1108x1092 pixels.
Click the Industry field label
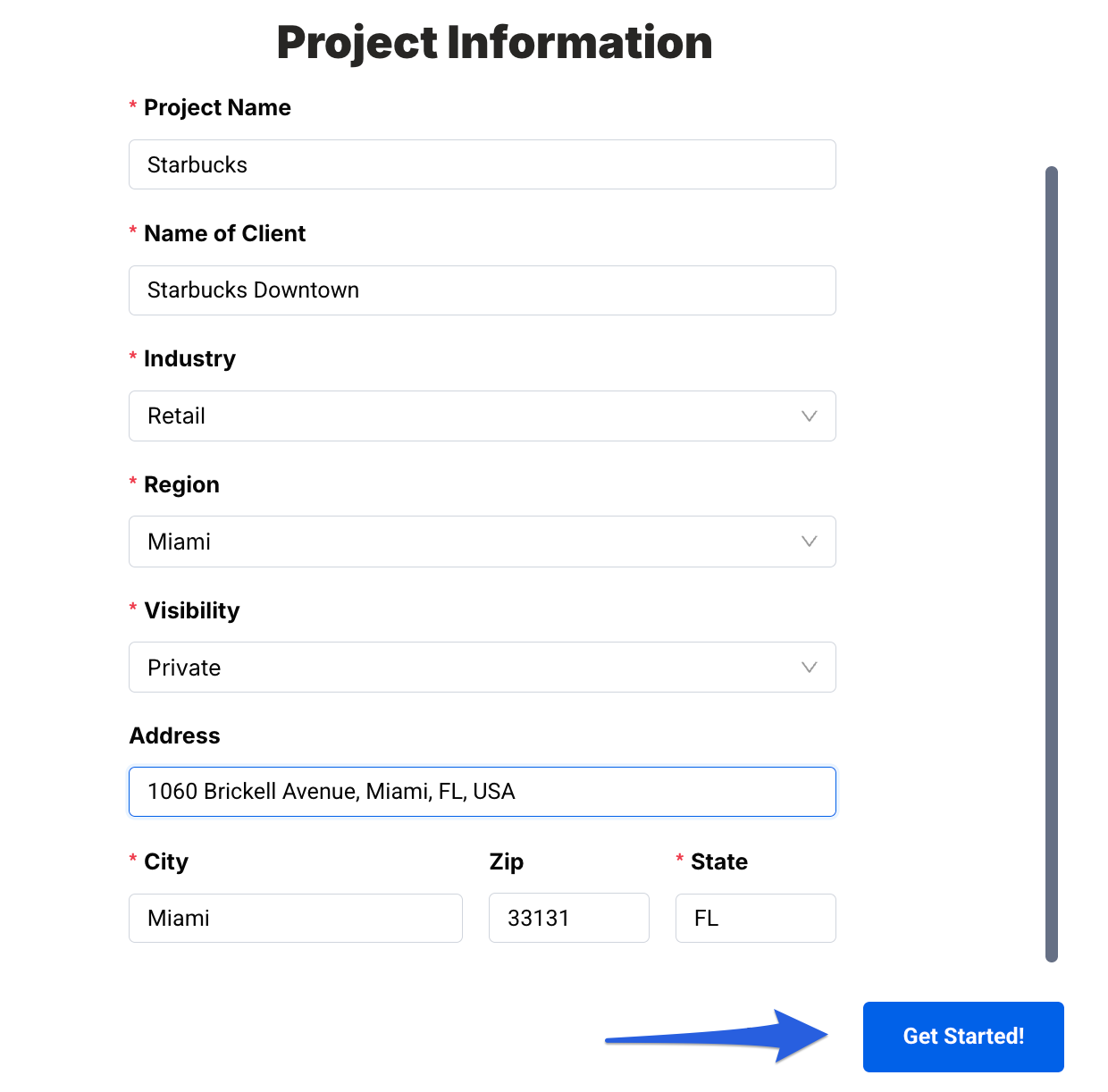coord(189,359)
